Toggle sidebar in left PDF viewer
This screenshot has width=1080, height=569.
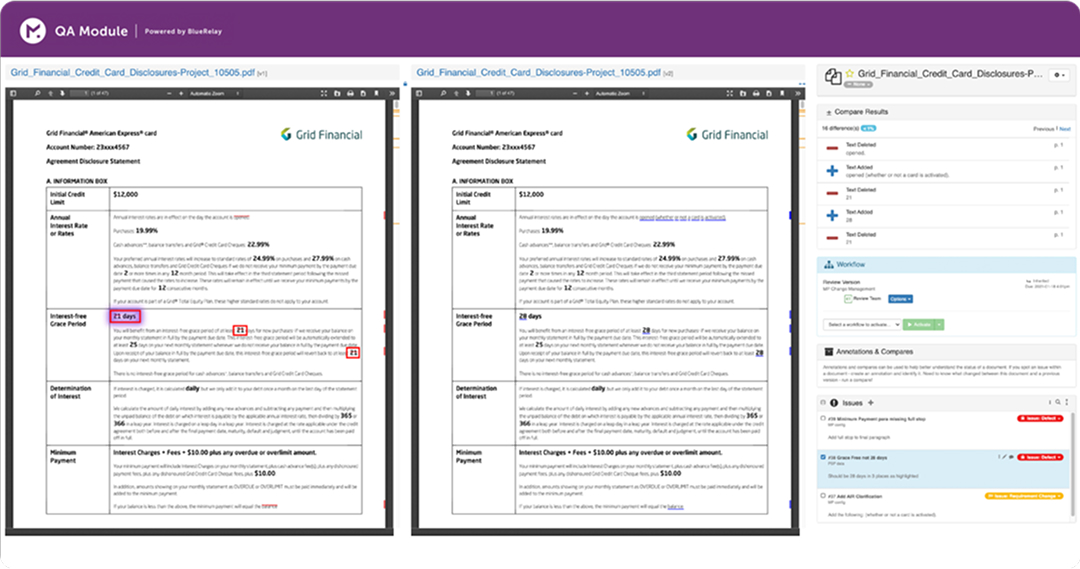click(13, 93)
